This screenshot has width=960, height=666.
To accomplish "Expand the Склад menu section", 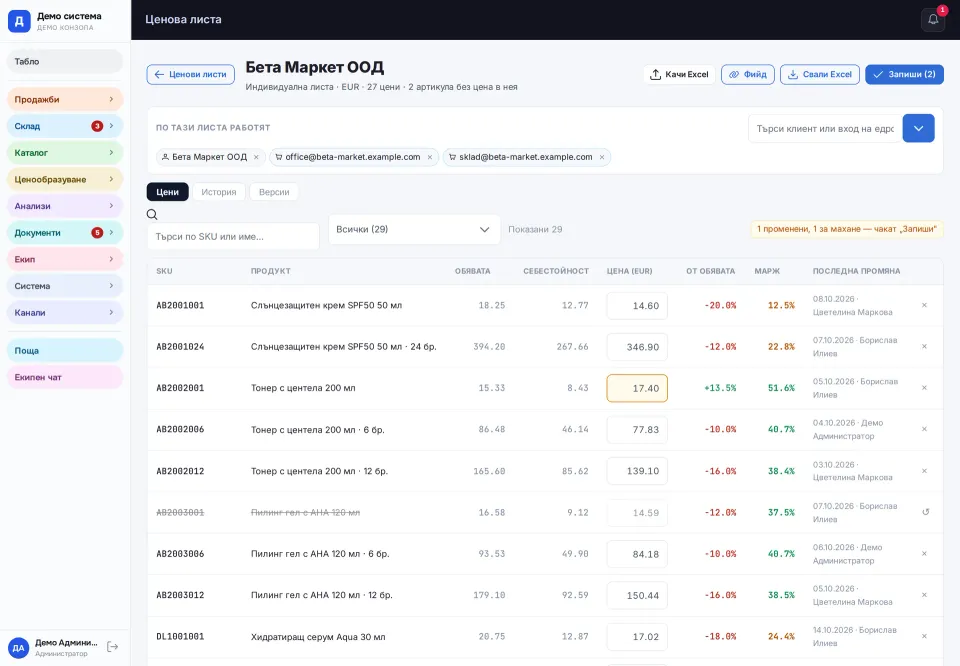I will [65, 126].
